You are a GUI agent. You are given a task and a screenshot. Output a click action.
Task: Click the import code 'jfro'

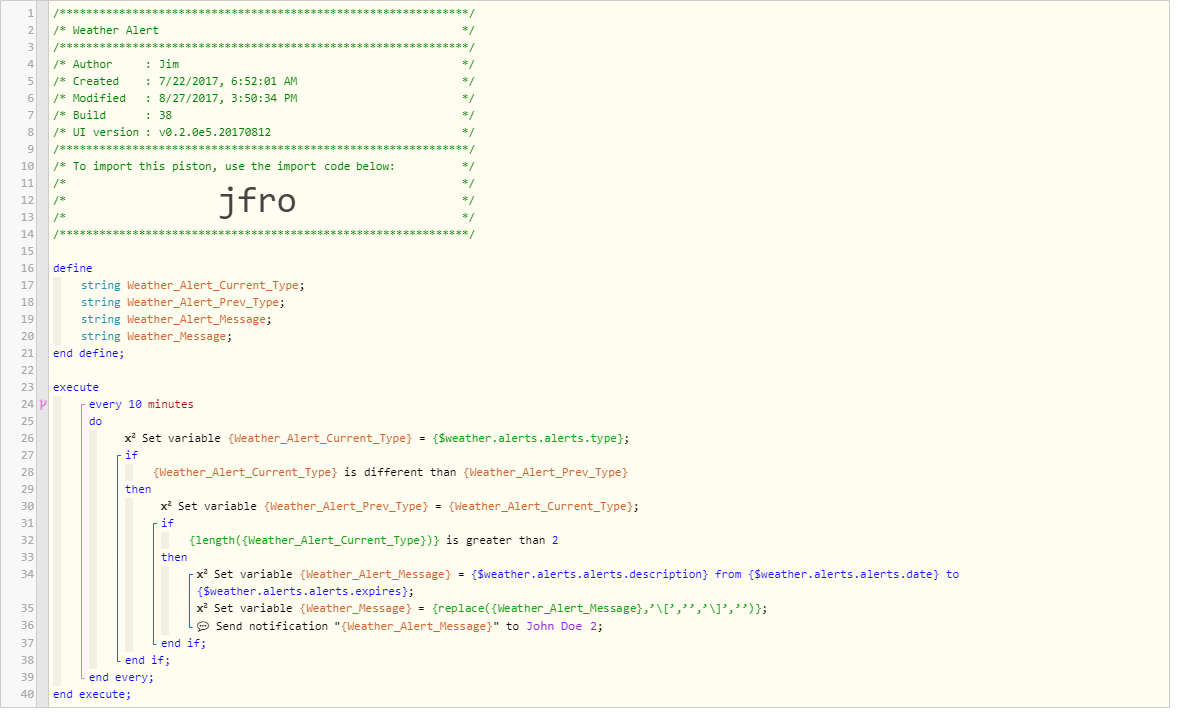257,201
